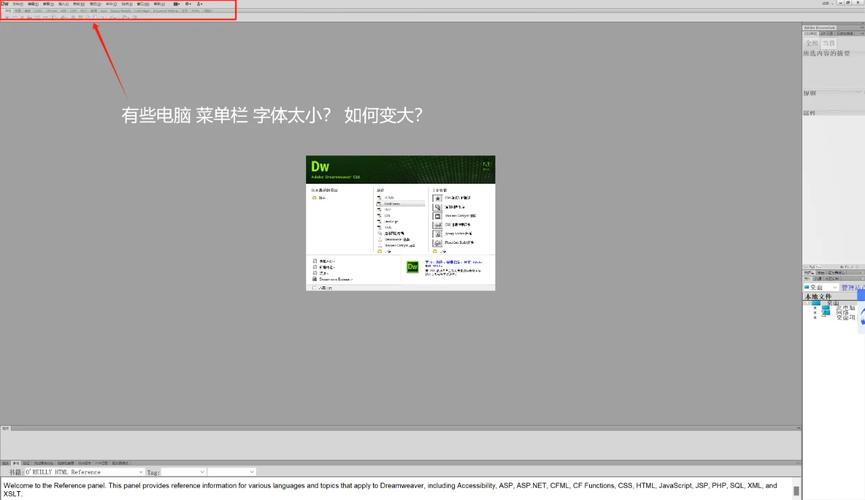The image size is (865, 500).
Task: Click the green Dw icon beside the blue links
Action: (x=412, y=267)
